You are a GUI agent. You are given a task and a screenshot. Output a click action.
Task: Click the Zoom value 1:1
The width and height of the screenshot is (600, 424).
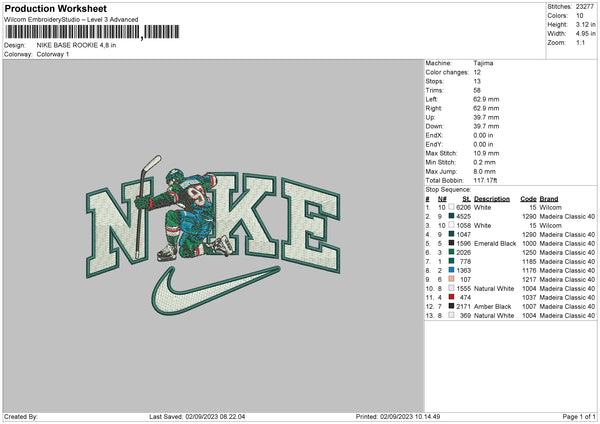coord(580,42)
